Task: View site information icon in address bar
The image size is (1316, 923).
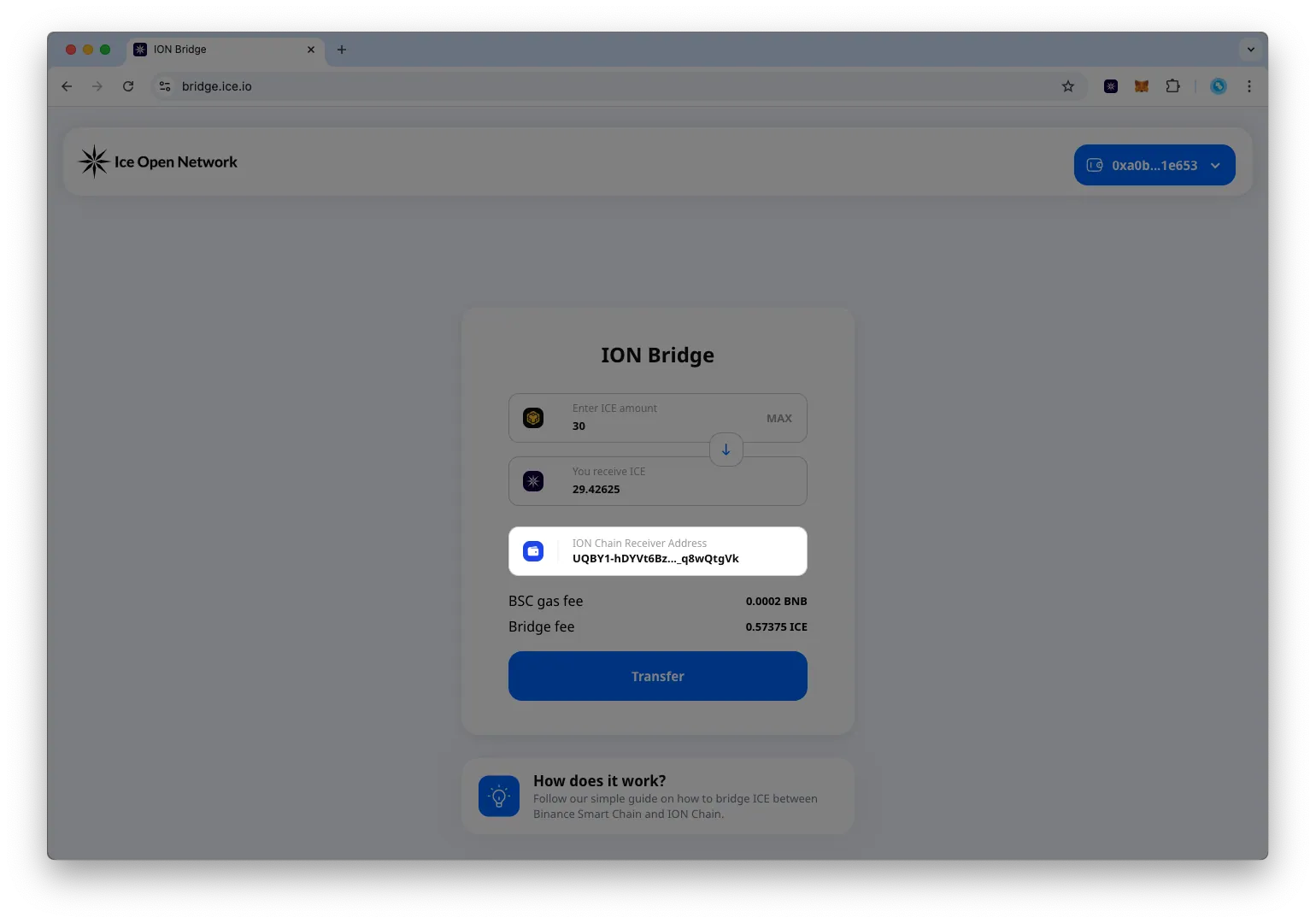Action: click(165, 86)
